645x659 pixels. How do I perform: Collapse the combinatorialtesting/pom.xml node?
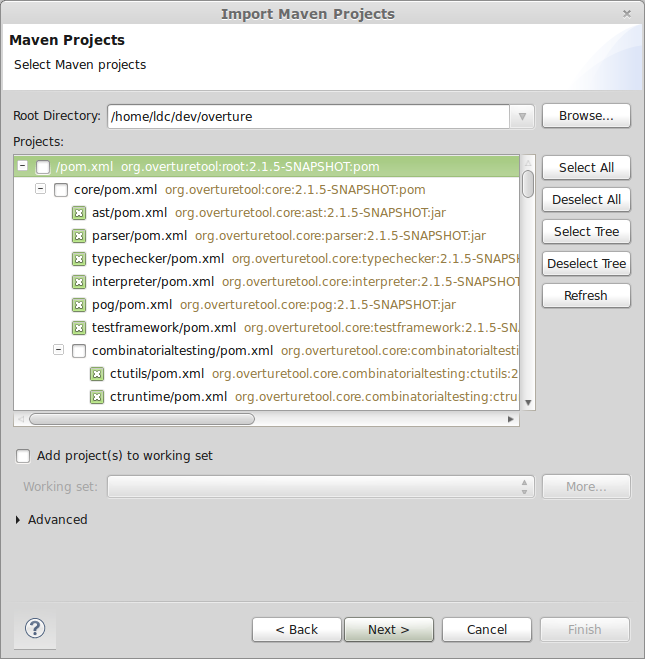click(59, 351)
